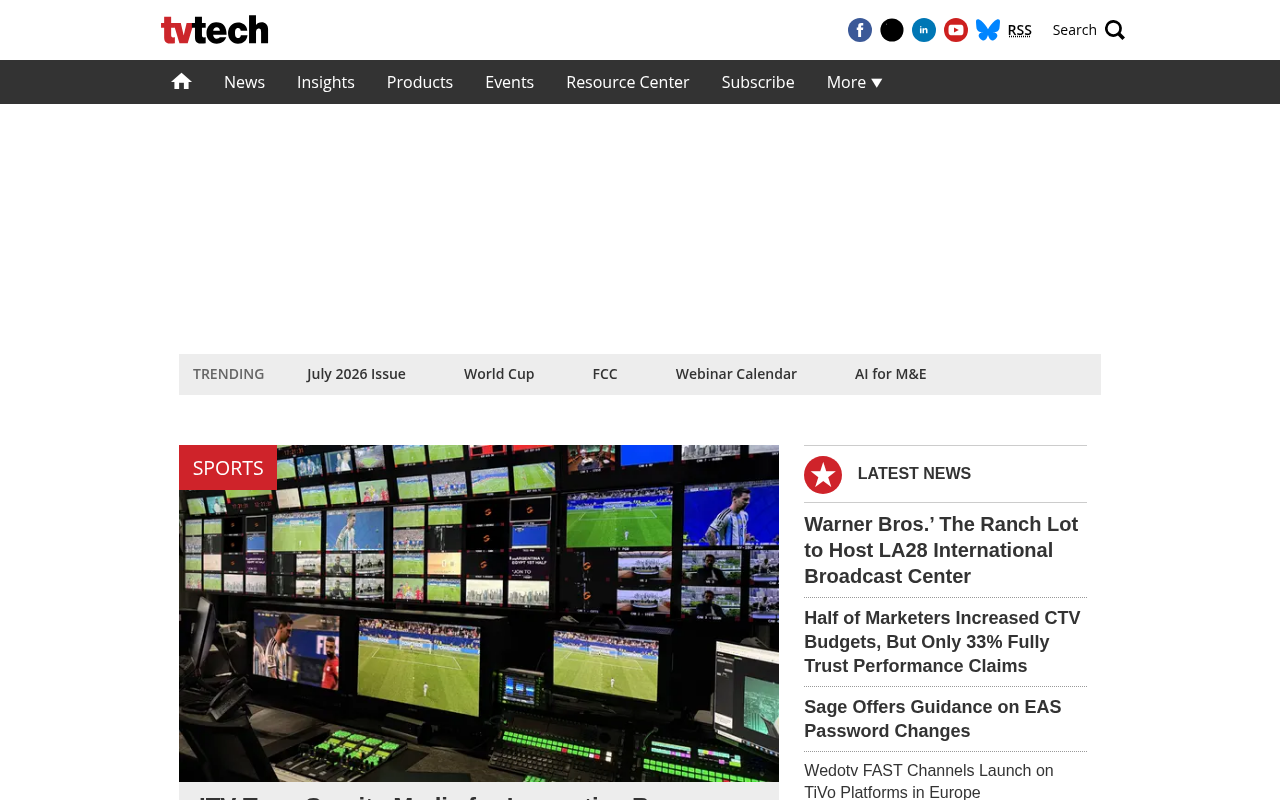This screenshot has height=800, width=1280.
Task: Open trending FCC link
Action: (x=605, y=374)
